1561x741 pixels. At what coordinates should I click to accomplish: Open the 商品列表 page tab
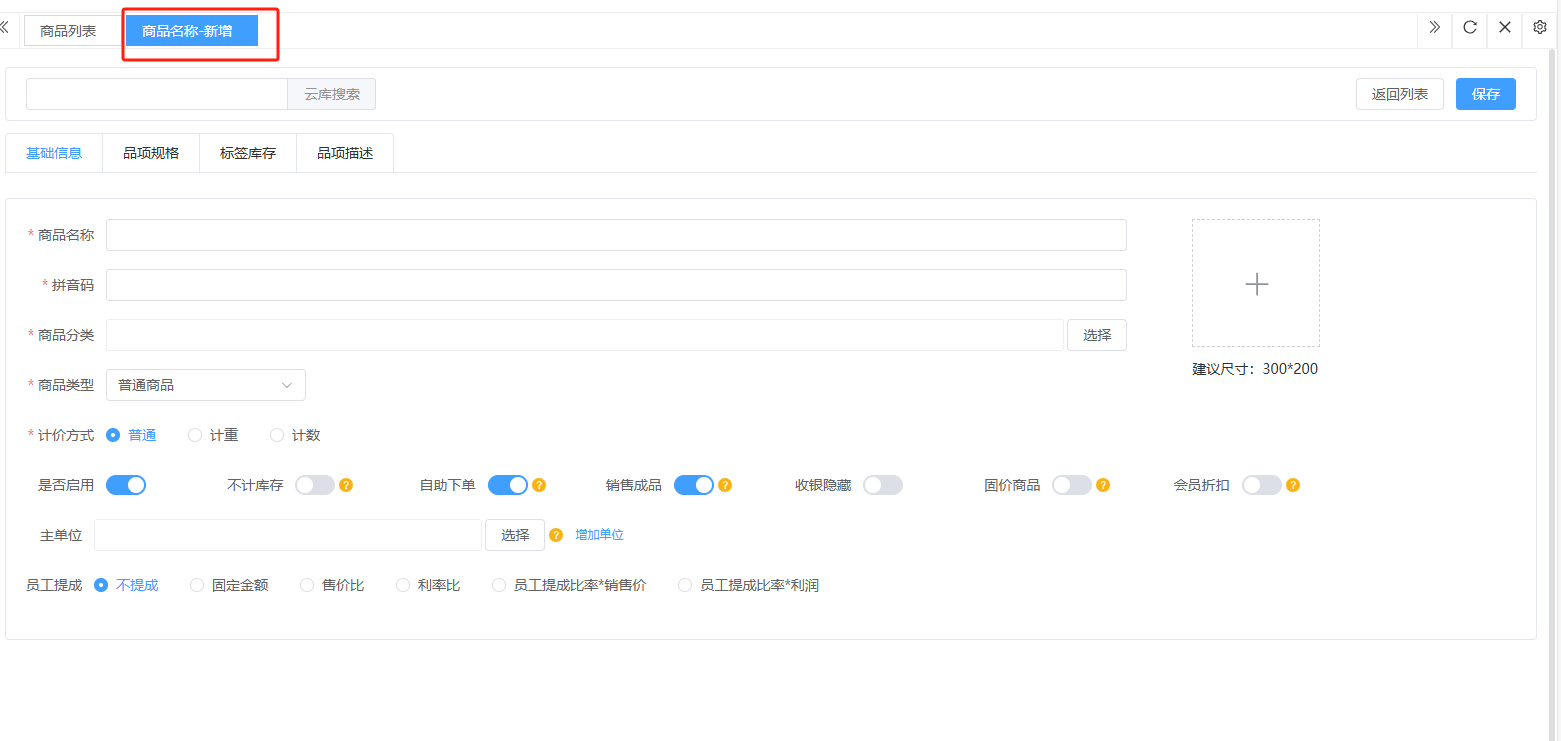point(69,31)
